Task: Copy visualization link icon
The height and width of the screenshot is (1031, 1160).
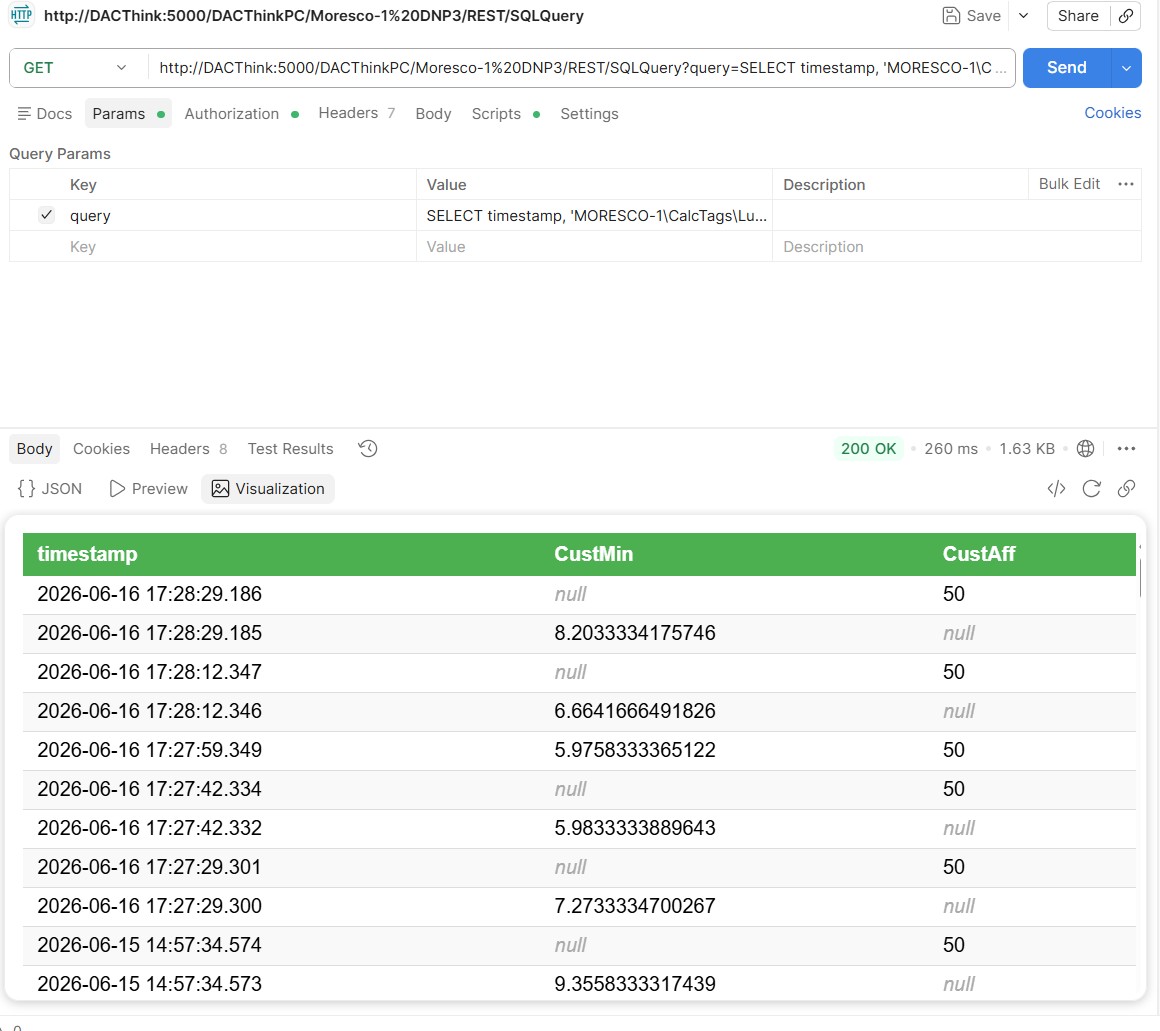Action: [1126, 489]
